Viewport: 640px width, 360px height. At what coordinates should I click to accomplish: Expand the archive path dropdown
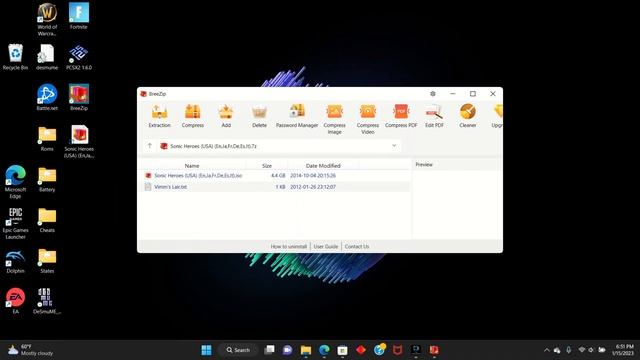click(394, 146)
